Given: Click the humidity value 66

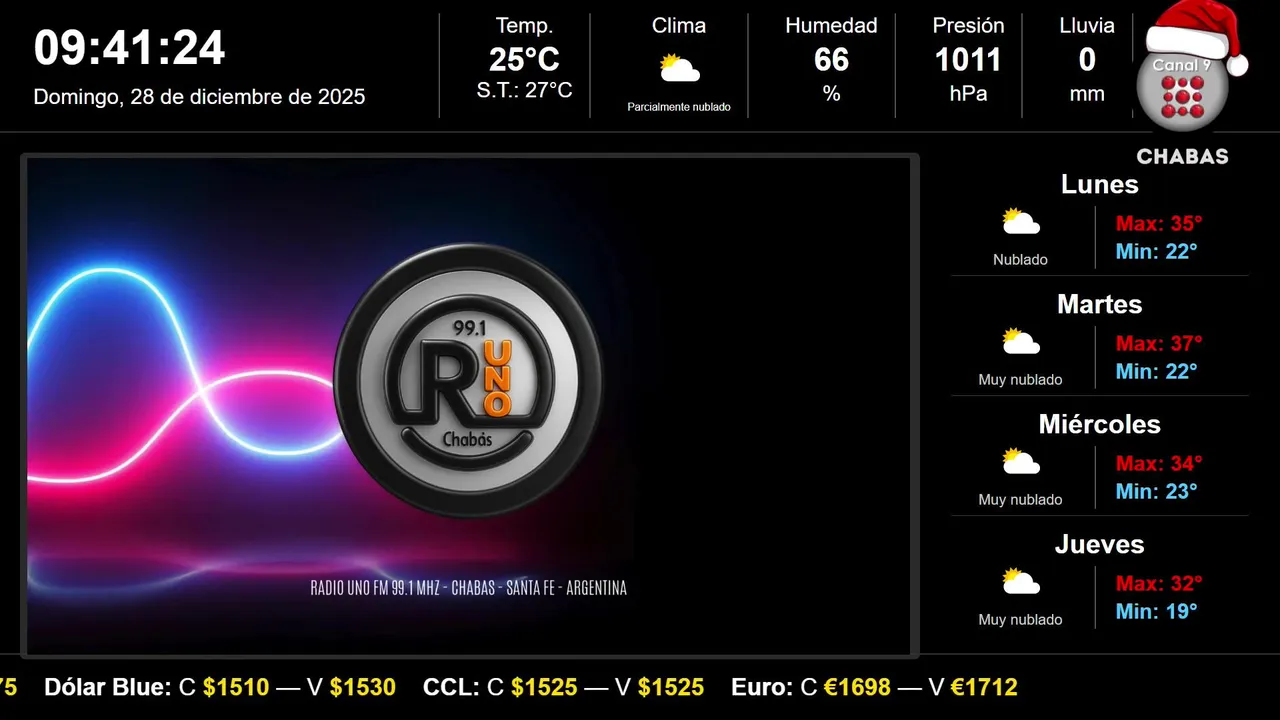Looking at the screenshot, I should (x=831, y=60).
